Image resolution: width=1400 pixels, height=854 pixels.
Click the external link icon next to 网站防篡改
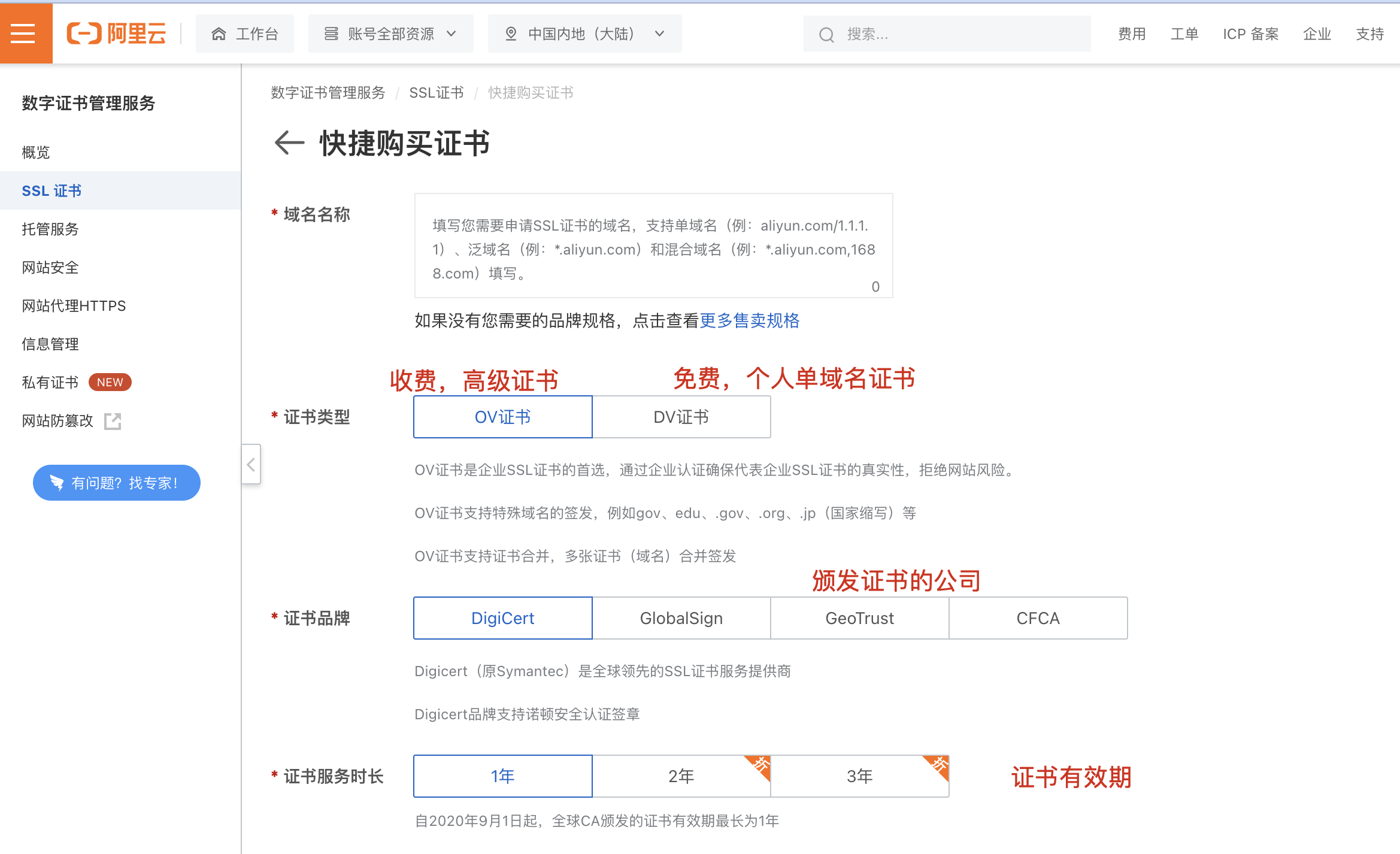tap(113, 421)
